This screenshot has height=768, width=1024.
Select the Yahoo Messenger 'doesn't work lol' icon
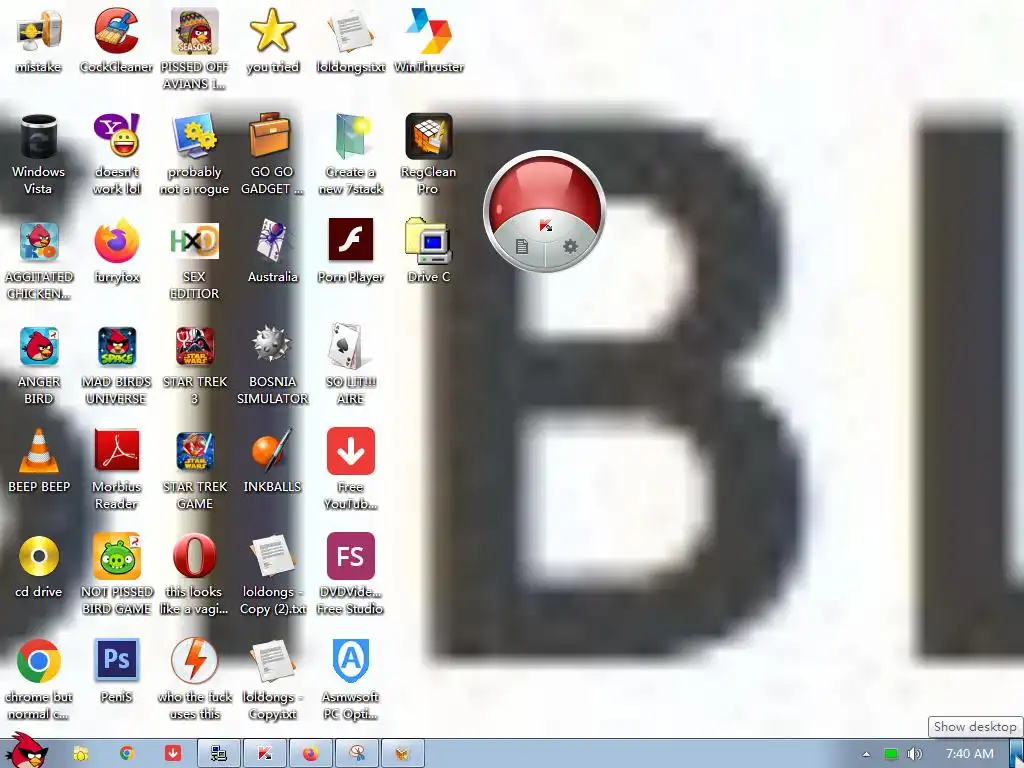tap(116, 136)
